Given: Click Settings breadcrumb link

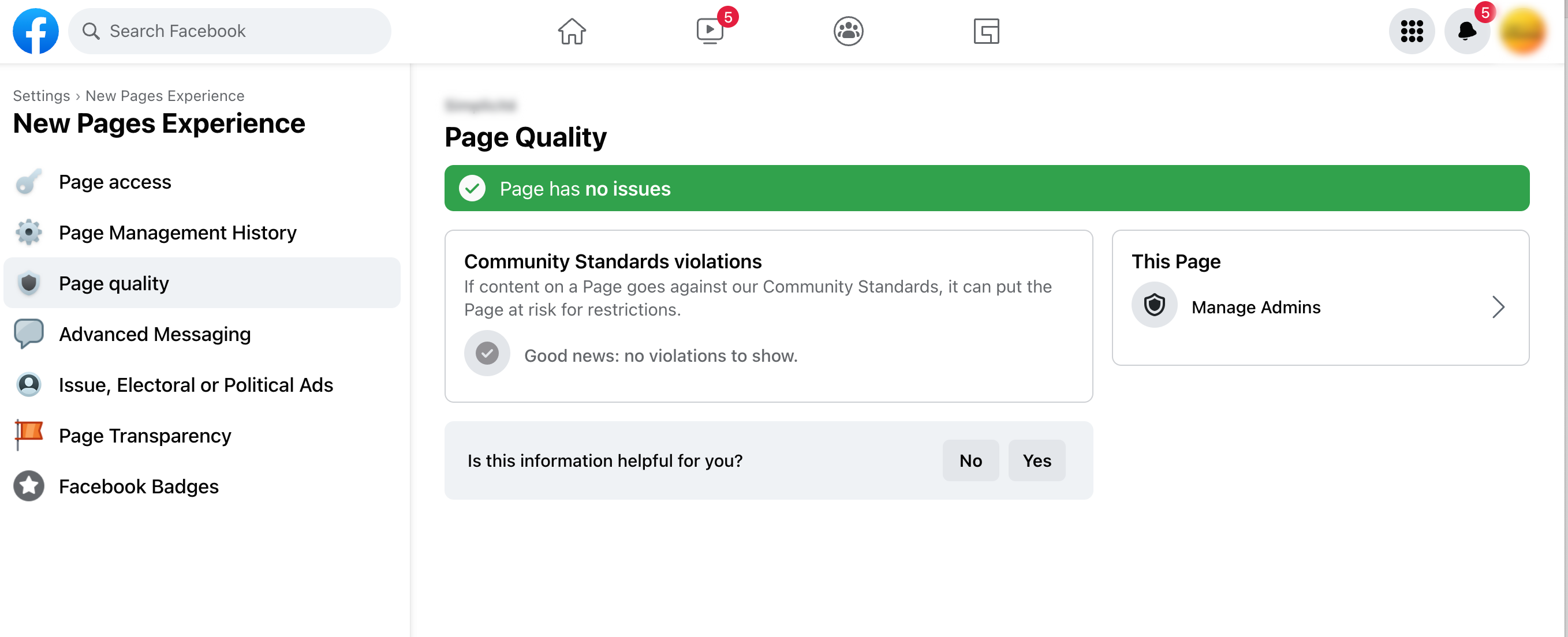Looking at the screenshot, I should (42, 96).
